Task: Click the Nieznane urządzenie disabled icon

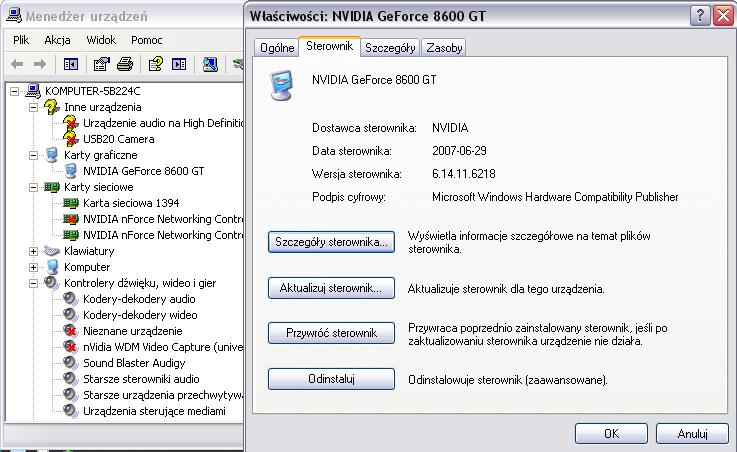Action: 71,330
